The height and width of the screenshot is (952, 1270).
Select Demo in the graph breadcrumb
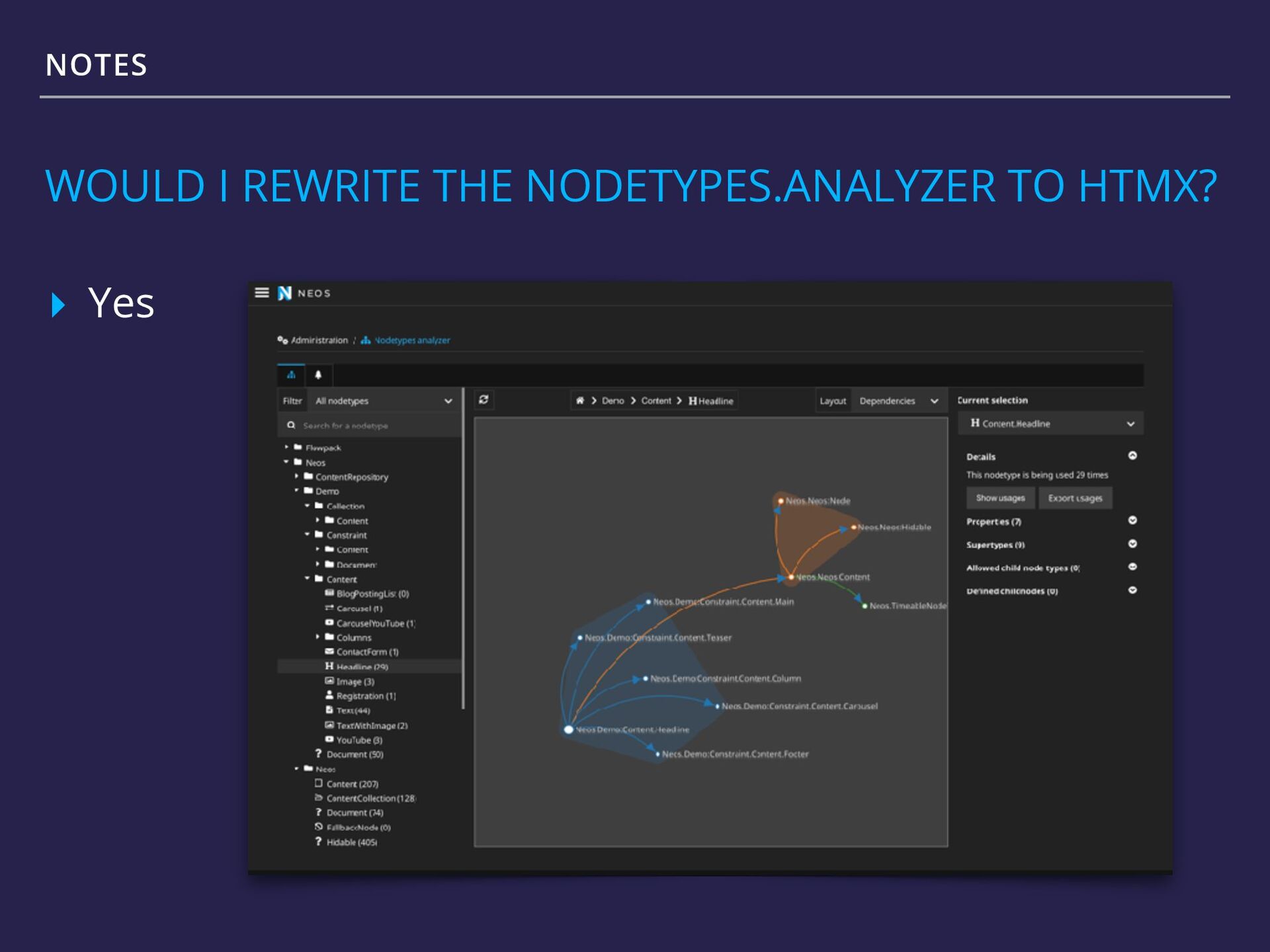pos(613,401)
